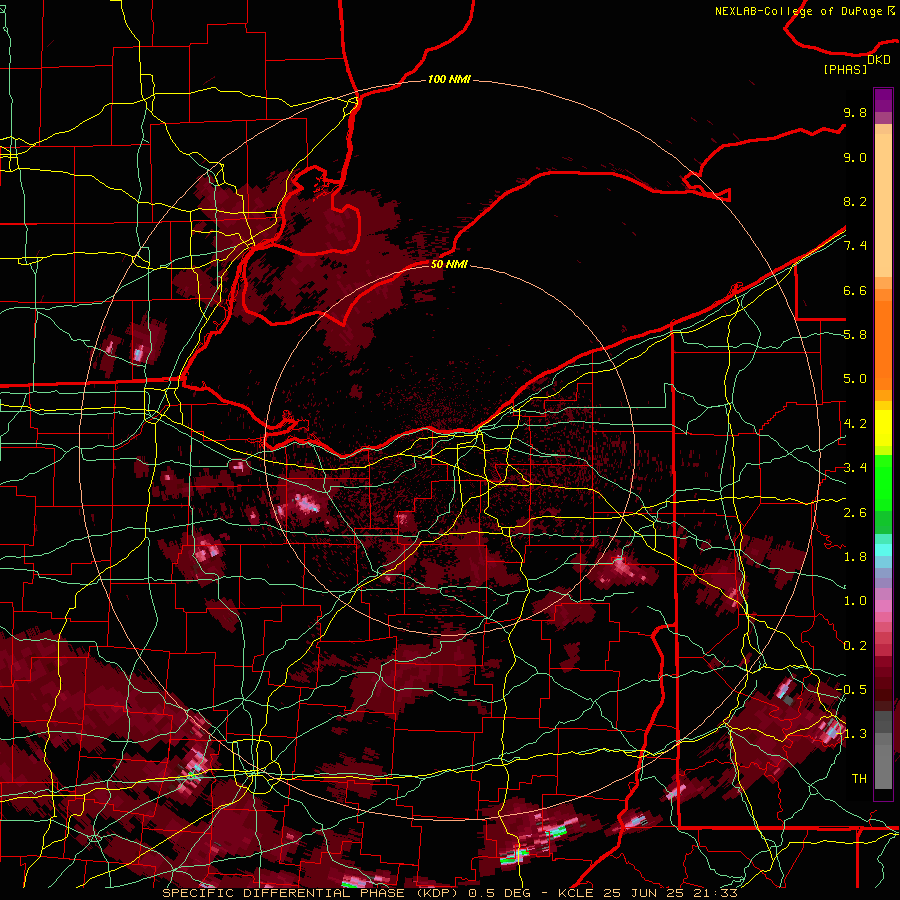Pick the bright green band on color scale
The width and height of the screenshot is (900, 900).
(x=883, y=483)
